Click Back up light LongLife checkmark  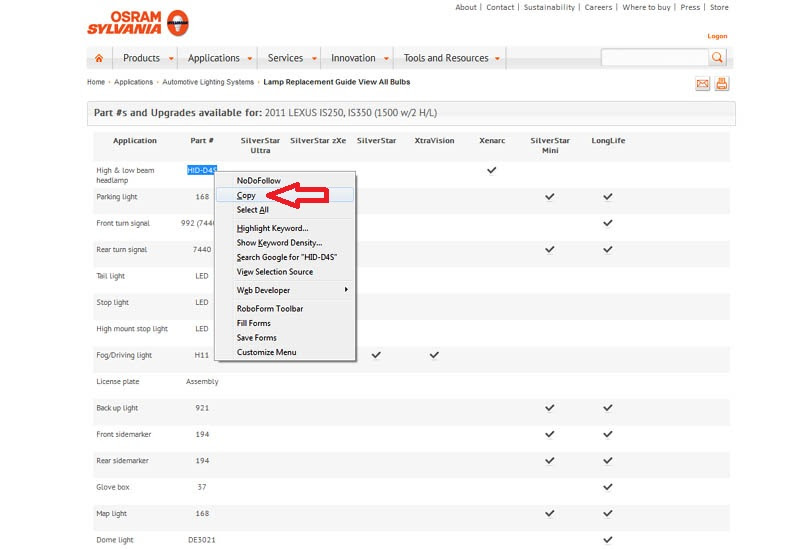(x=608, y=408)
